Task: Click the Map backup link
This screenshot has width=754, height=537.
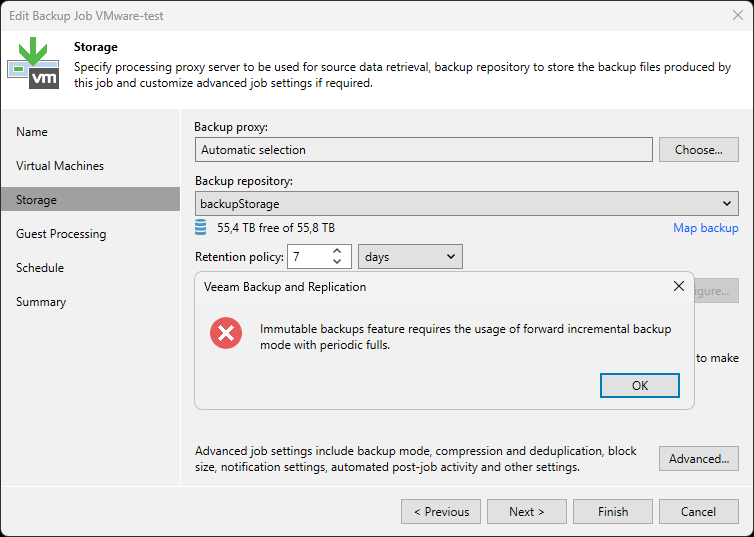Action: [705, 228]
